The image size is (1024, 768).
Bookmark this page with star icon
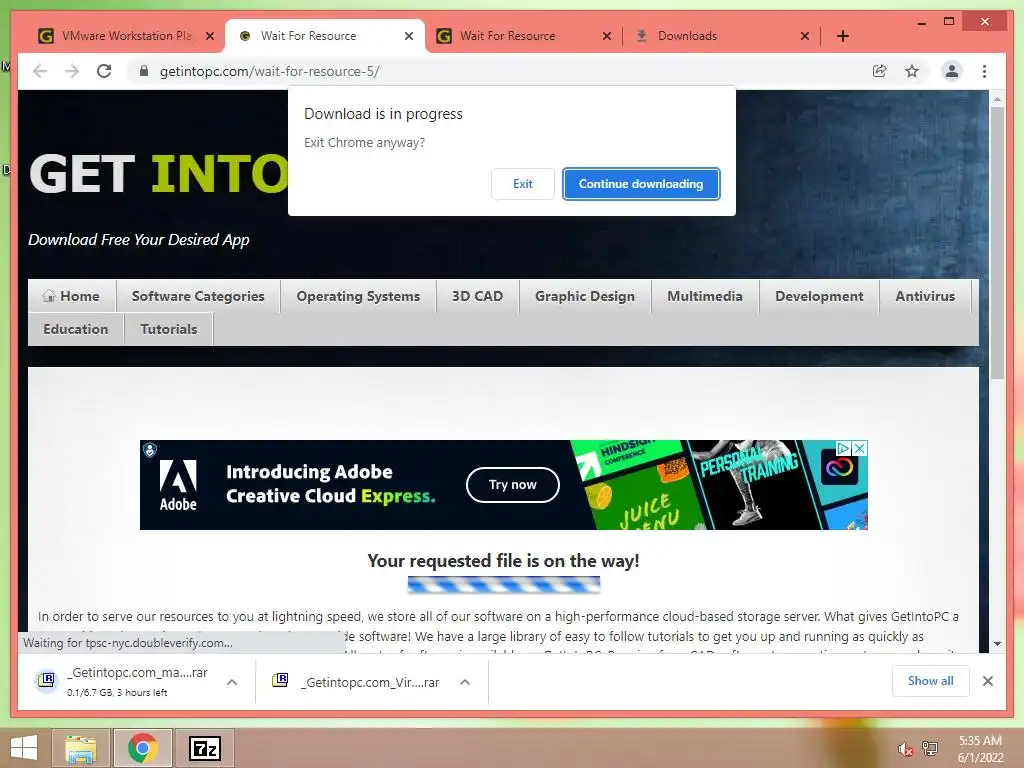pos(912,71)
